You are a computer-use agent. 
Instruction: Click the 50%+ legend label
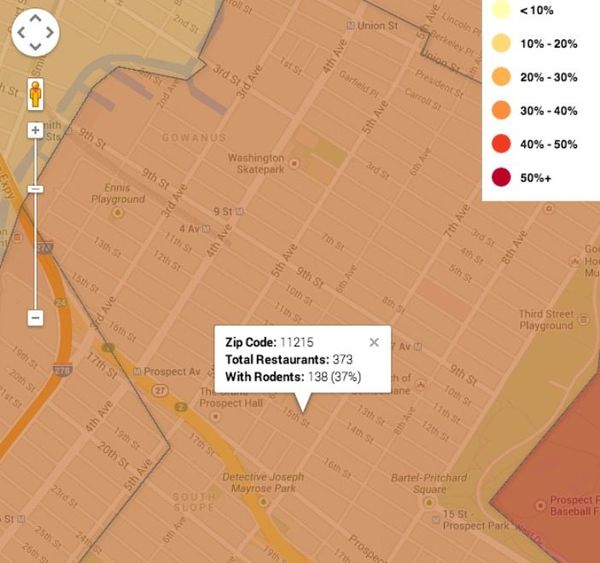[x=536, y=178]
